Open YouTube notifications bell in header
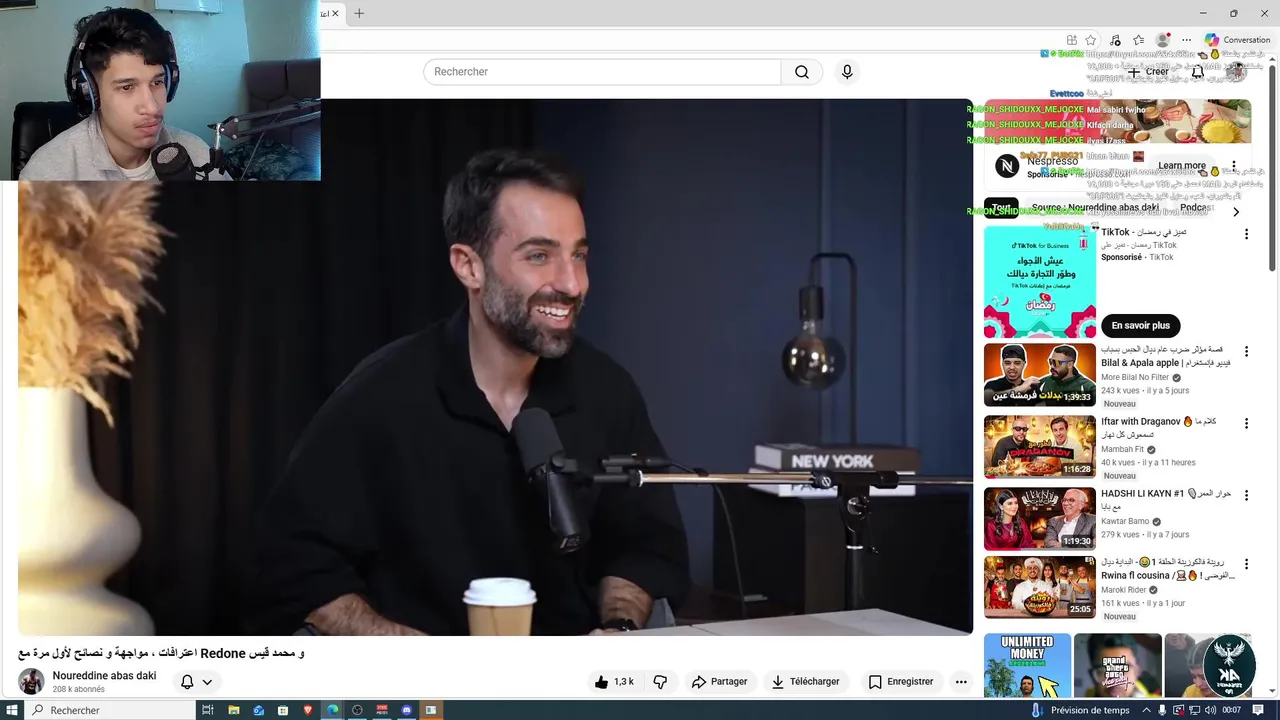This screenshot has height=720, width=1280. click(1197, 72)
